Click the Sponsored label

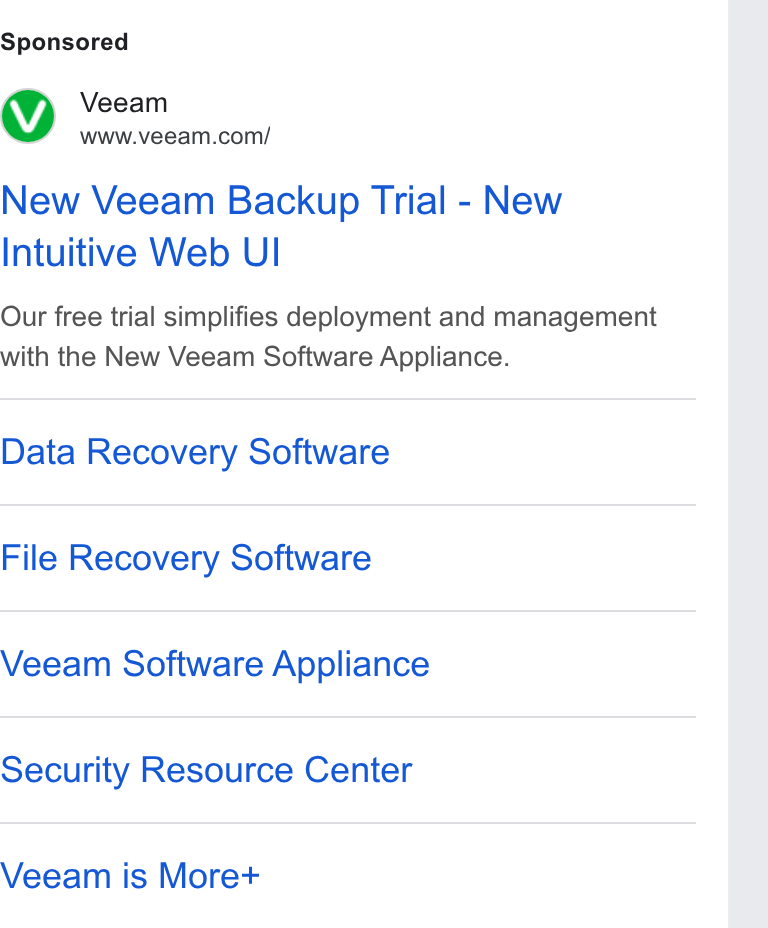(x=64, y=42)
